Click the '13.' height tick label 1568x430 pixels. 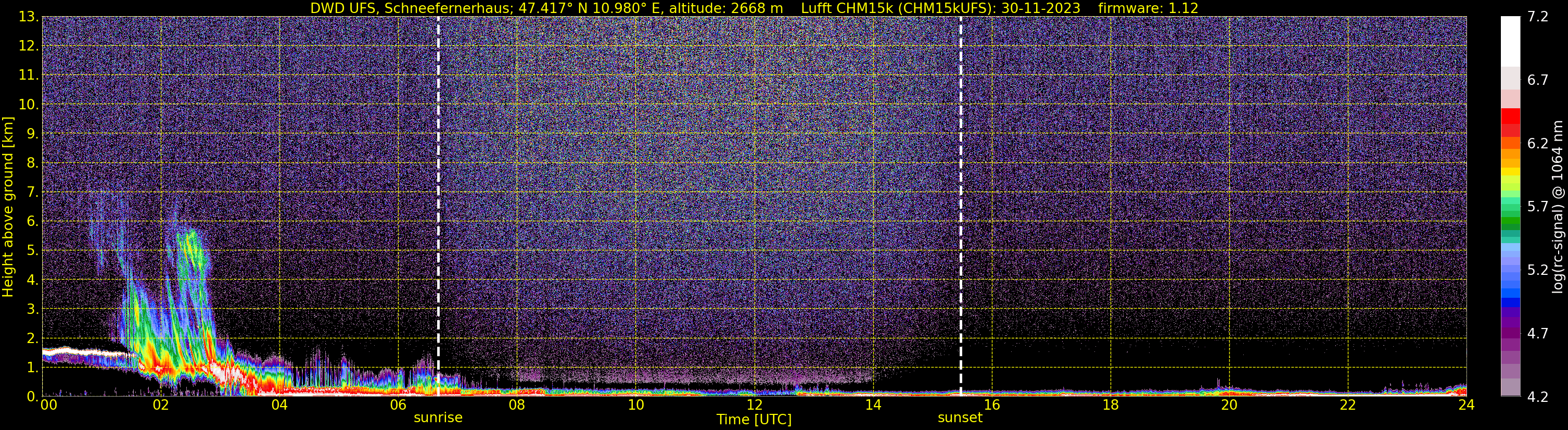[x=29, y=17]
